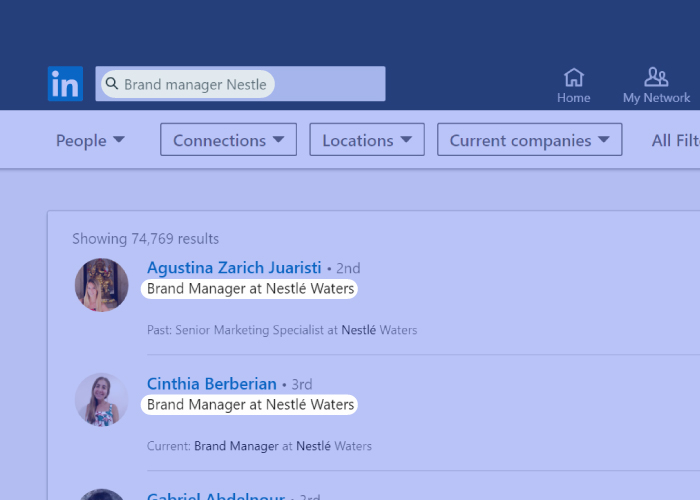Click Gabriel Abdelnour's partially visible profile photo

[x=101, y=494]
